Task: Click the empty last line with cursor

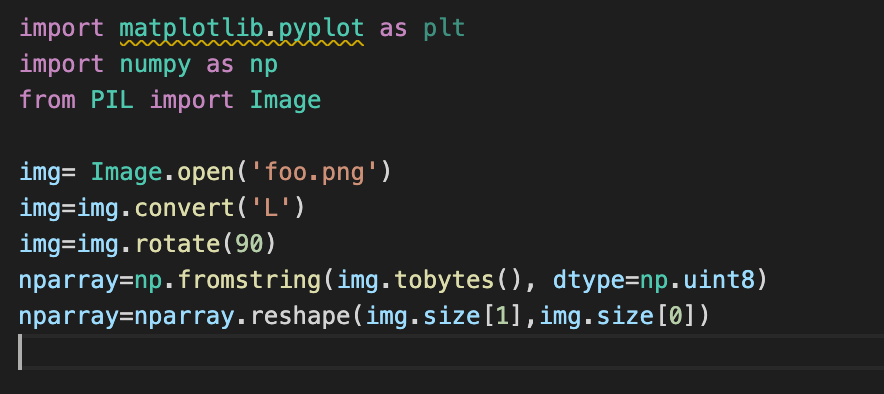Action: [x=451, y=352]
